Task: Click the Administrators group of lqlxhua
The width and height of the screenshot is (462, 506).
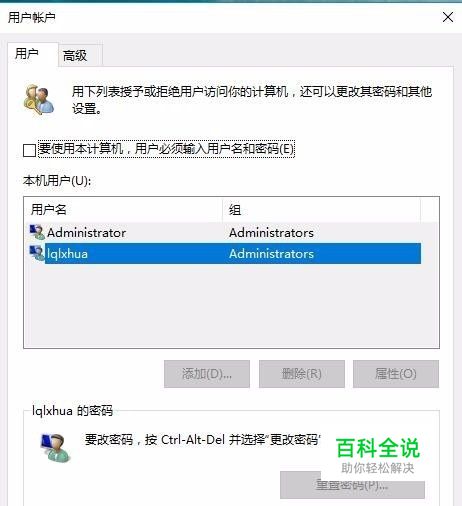Action: tap(271, 254)
